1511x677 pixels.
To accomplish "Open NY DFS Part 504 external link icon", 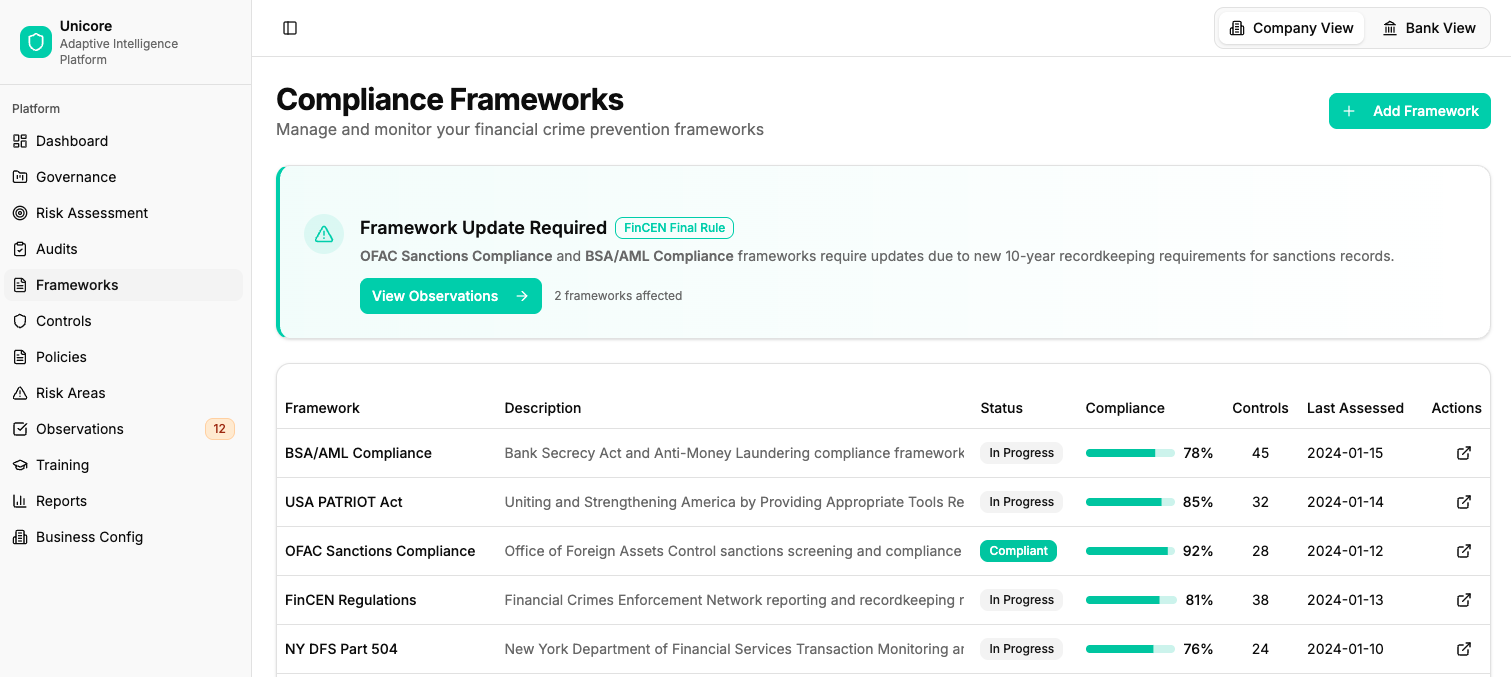I will 1463,649.
